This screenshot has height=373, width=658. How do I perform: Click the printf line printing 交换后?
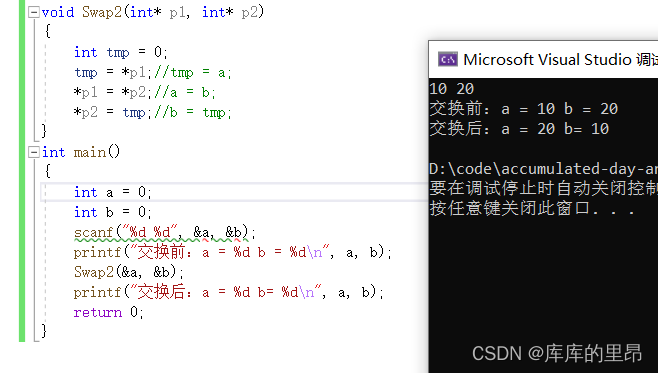[x=229, y=292]
